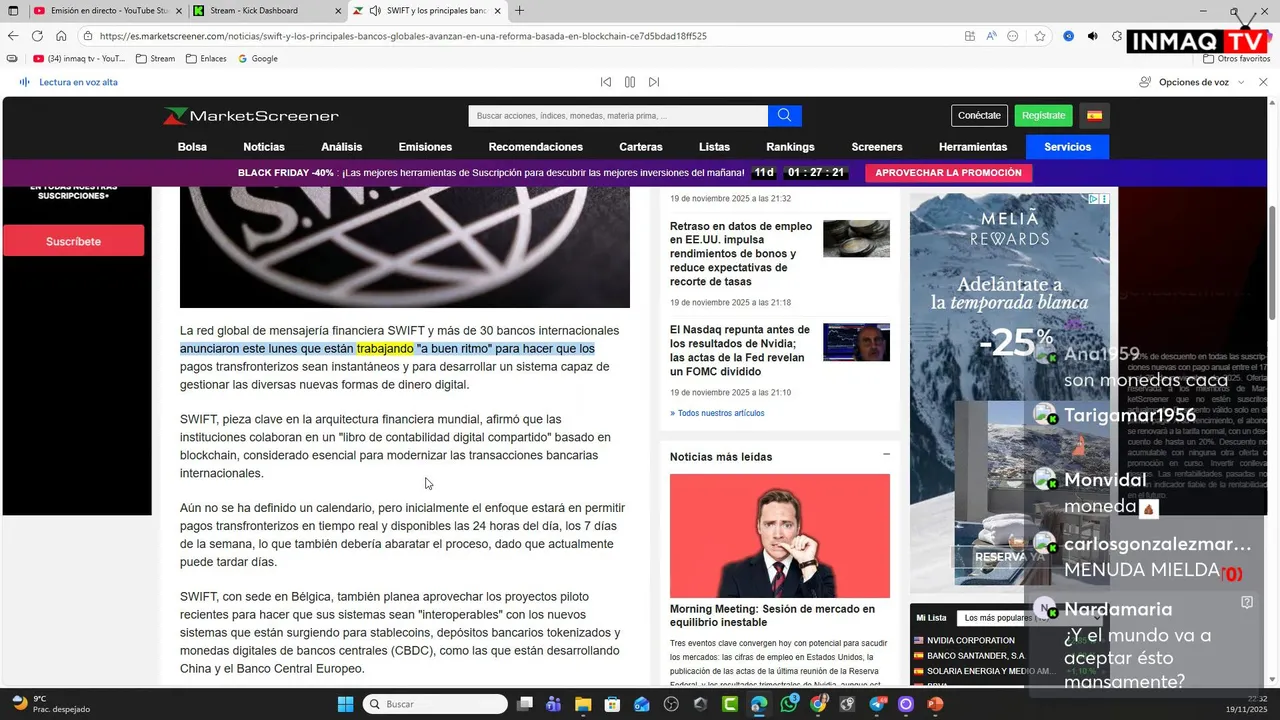
Task: Click the address bar URL
Action: click(403, 36)
